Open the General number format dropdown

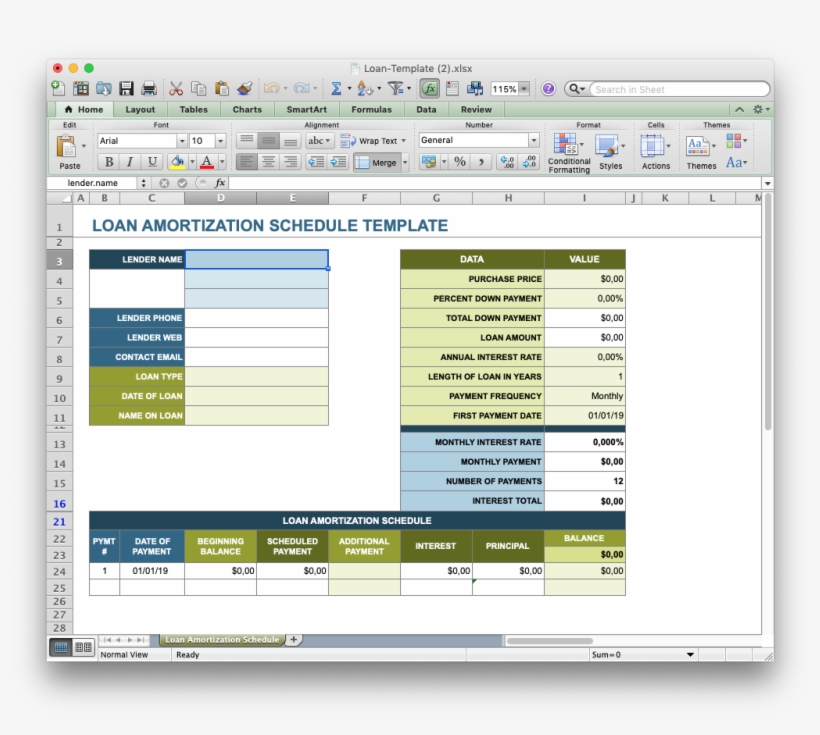coord(533,140)
